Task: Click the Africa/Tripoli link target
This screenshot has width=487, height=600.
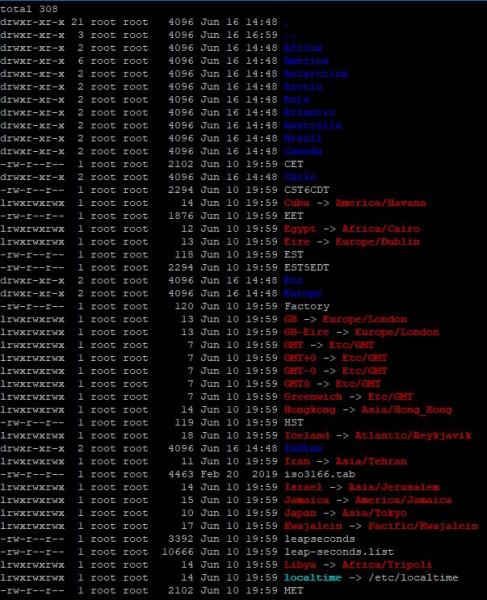Action: tap(387, 565)
